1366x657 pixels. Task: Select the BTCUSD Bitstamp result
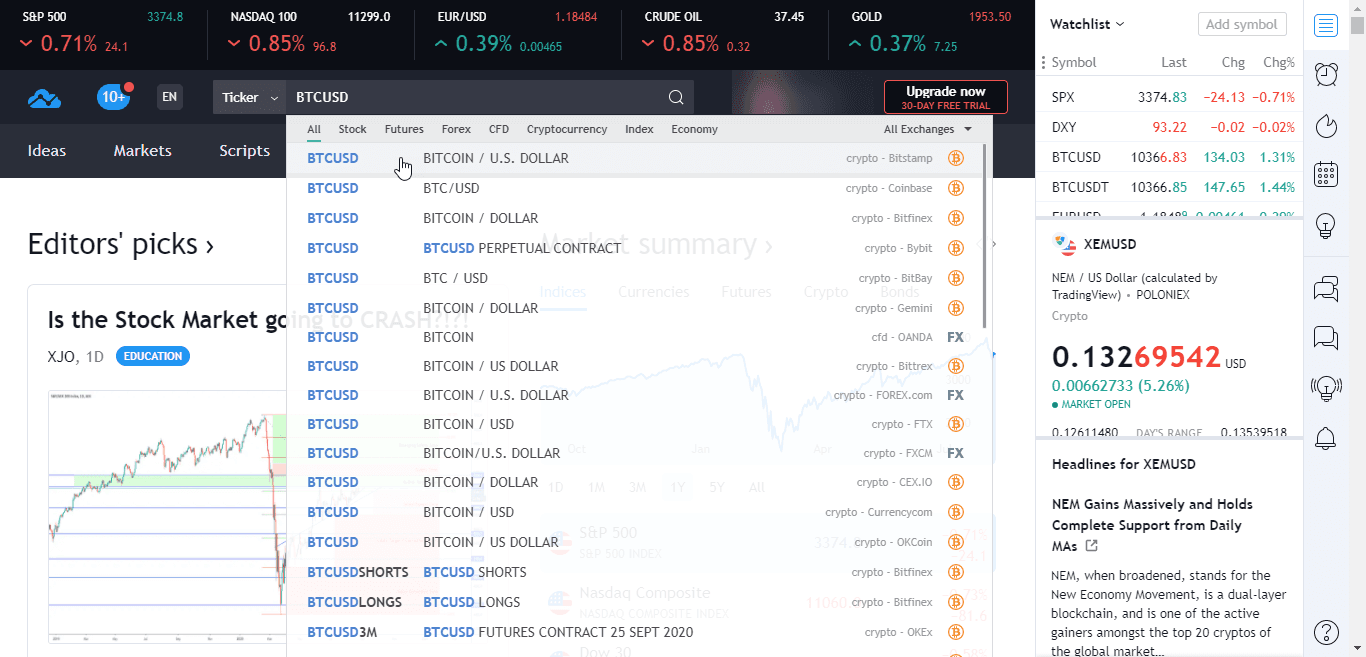point(634,158)
